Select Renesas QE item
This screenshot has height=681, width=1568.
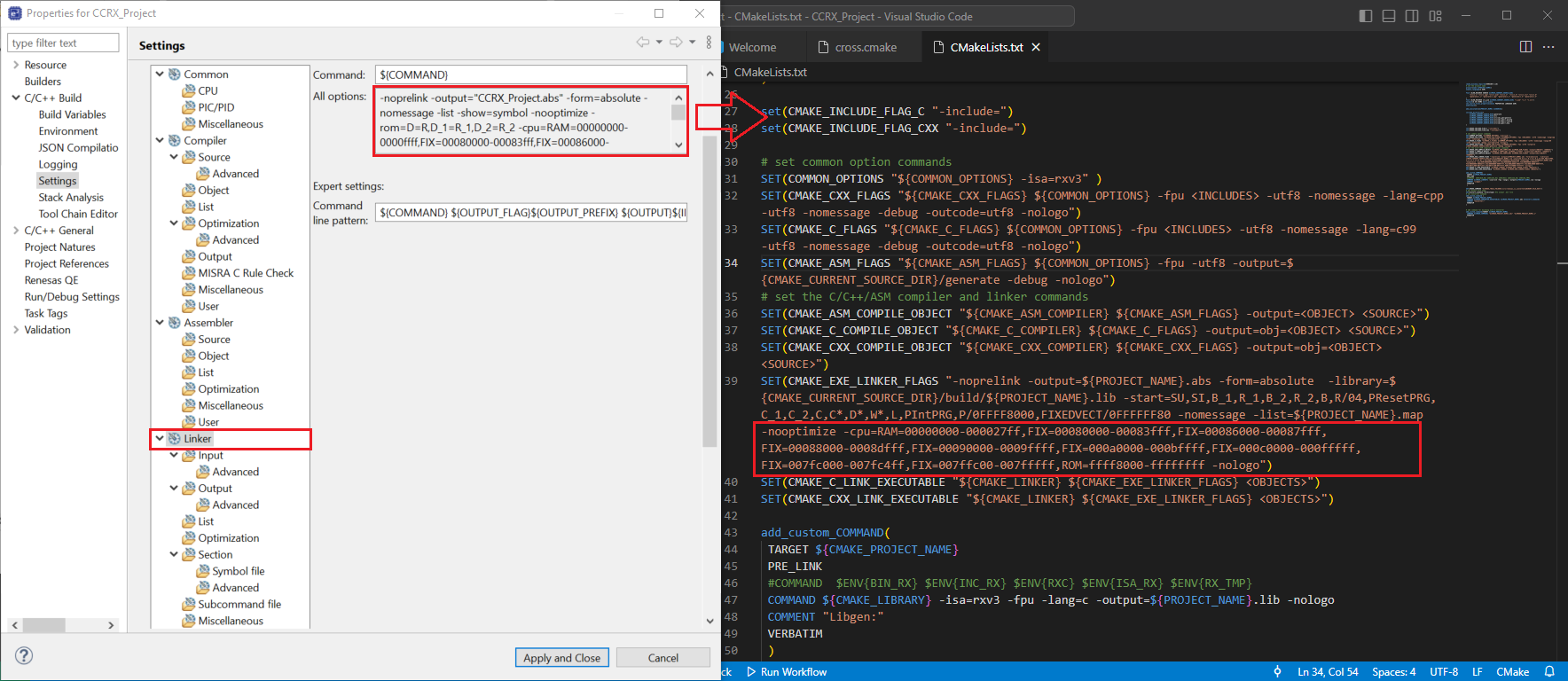point(51,280)
